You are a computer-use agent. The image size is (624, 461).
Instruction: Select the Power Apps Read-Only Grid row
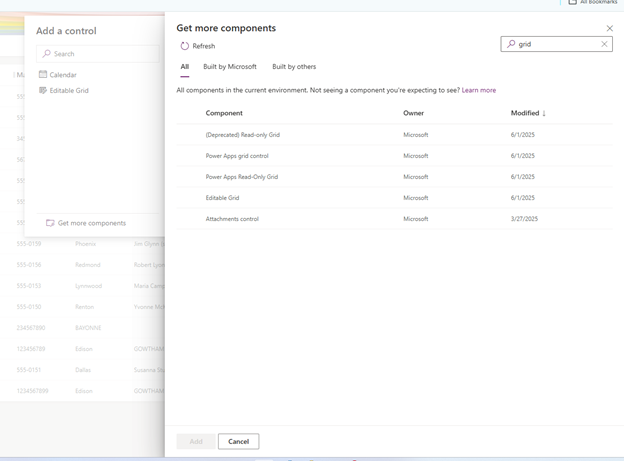pos(394,177)
